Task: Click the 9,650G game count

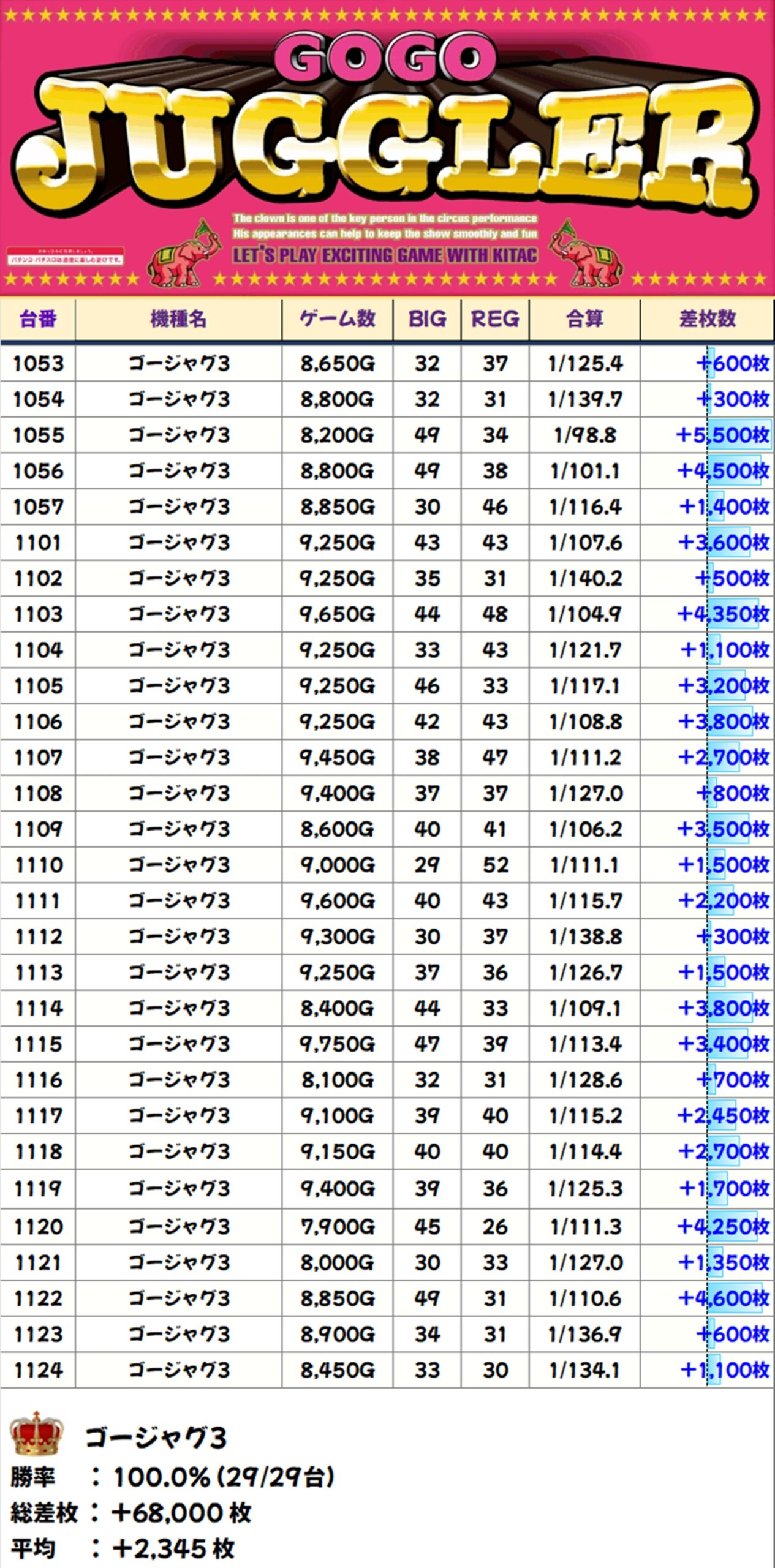Action: point(338,614)
